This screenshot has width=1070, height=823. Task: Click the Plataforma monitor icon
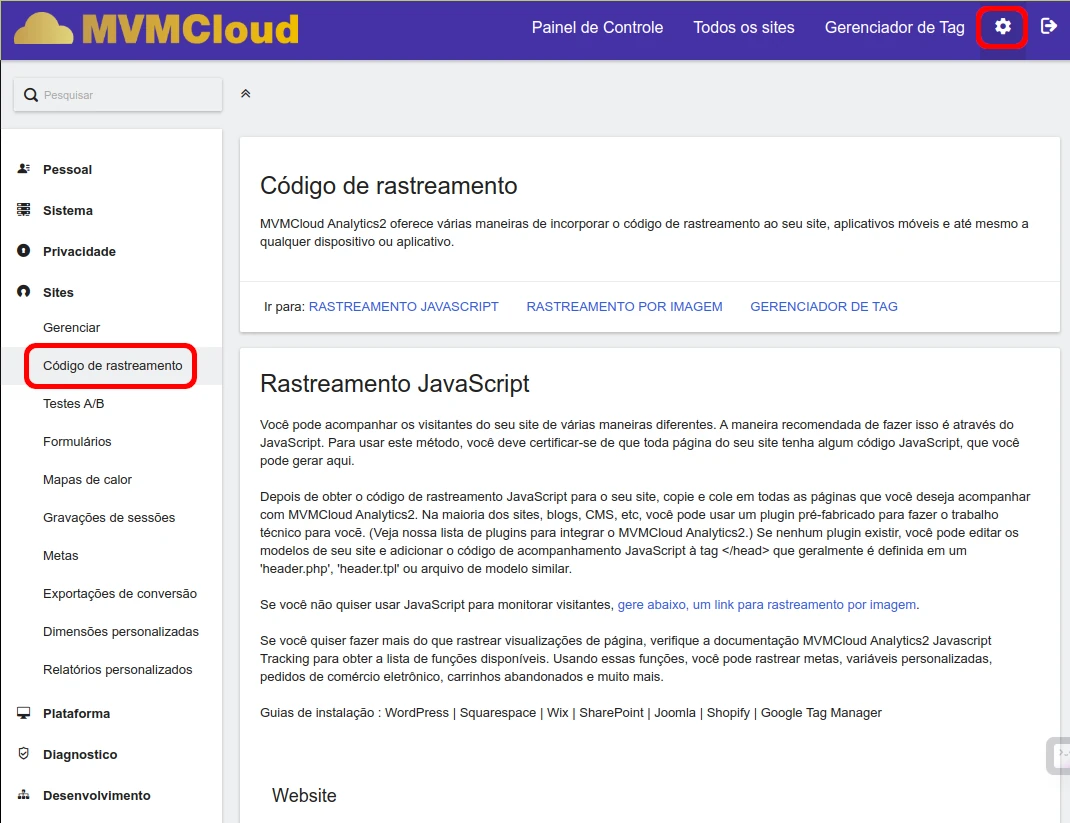coord(24,713)
